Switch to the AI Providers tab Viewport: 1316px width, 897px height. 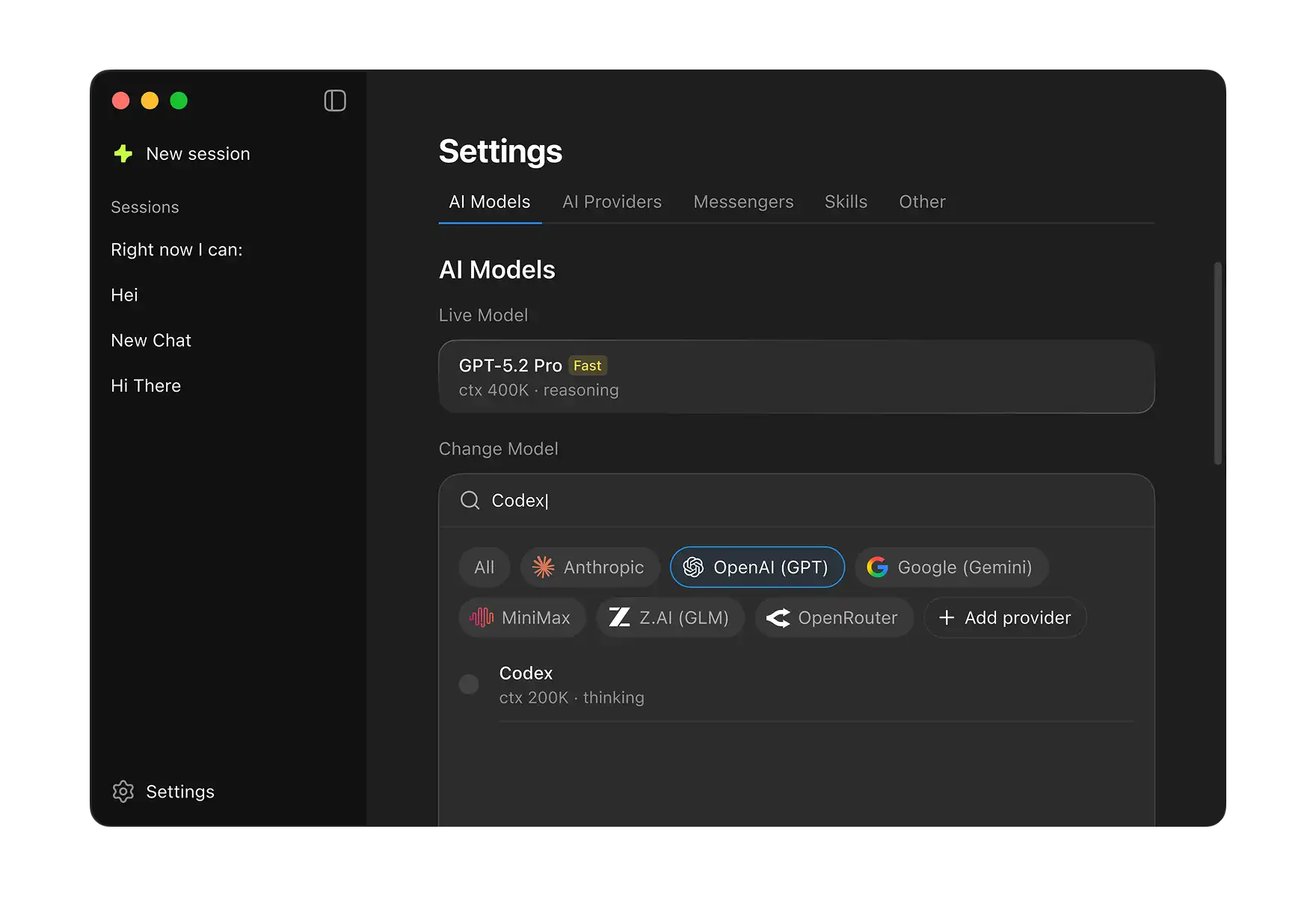pos(612,202)
